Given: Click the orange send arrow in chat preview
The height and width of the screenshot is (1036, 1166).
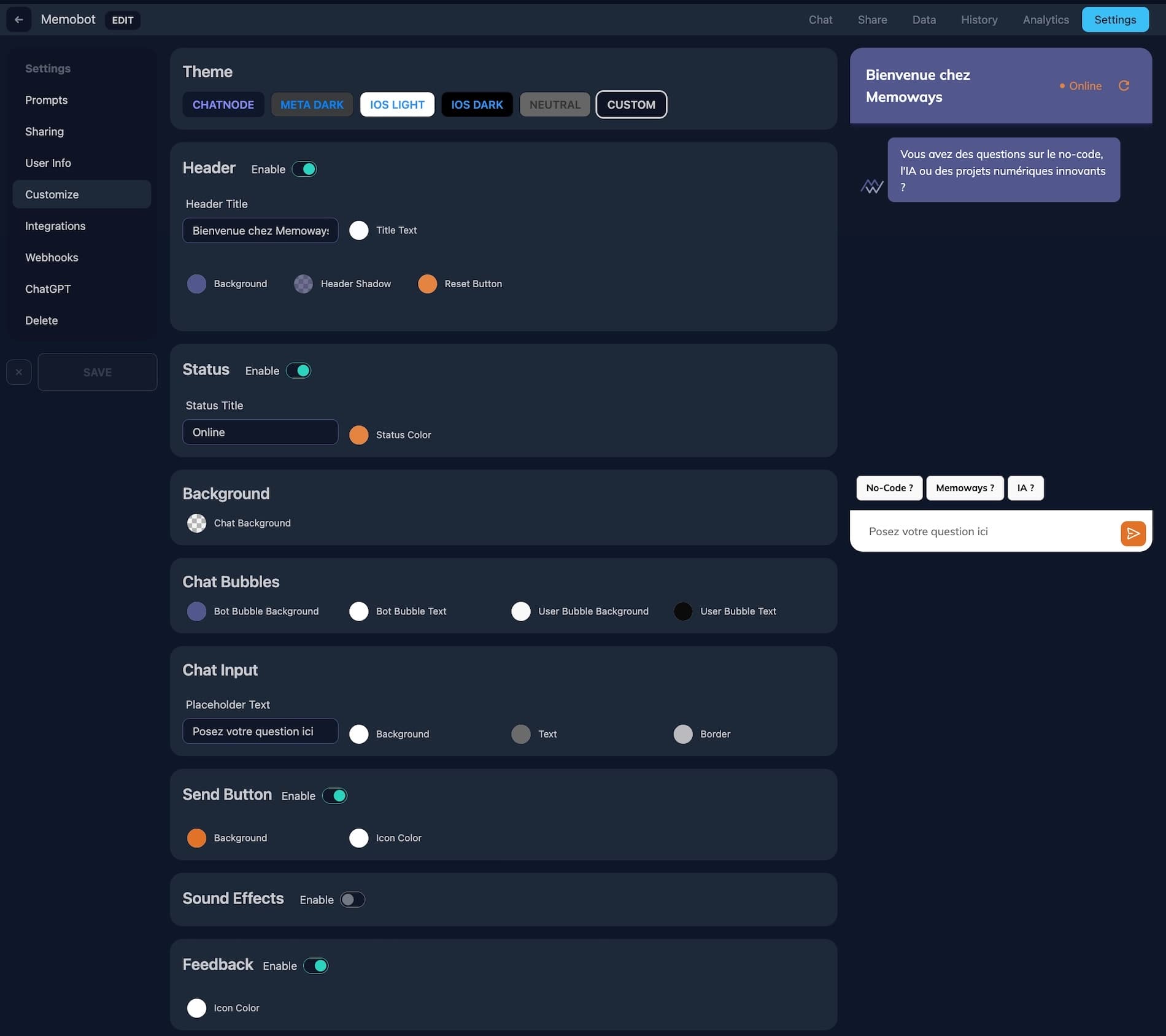Looking at the screenshot, I should [x=1133, y=533].
